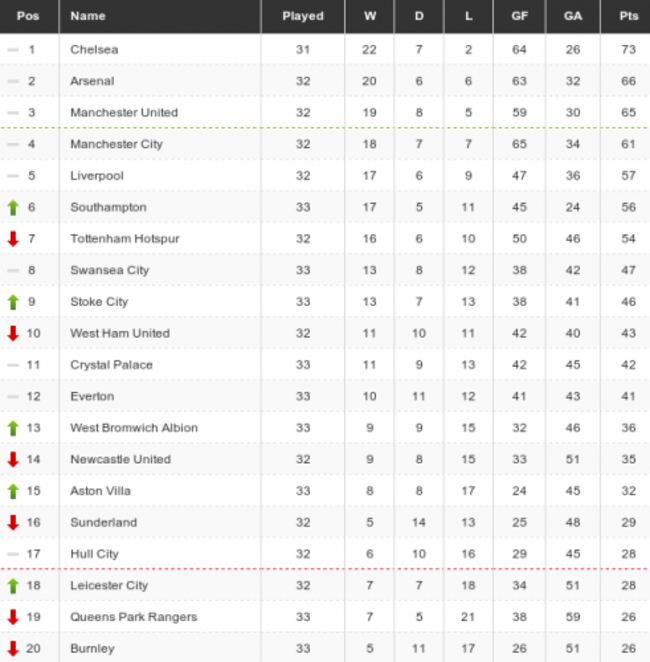Open the Manchester City team link
The width and height of the screenshot is (650, 662).
pyautogui.click(x=116, y=144)
